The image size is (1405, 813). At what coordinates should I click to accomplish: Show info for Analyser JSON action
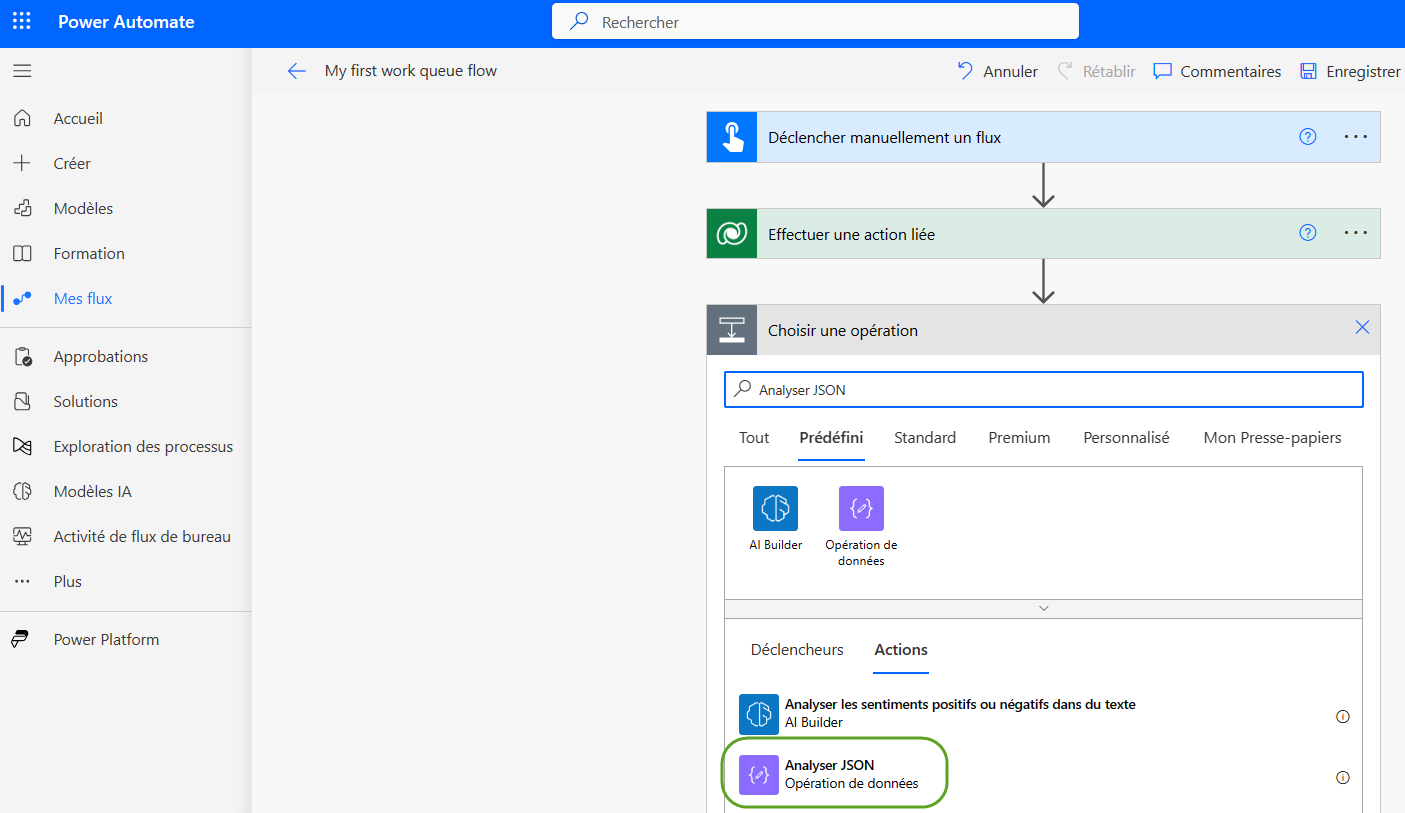point(1343,777)
